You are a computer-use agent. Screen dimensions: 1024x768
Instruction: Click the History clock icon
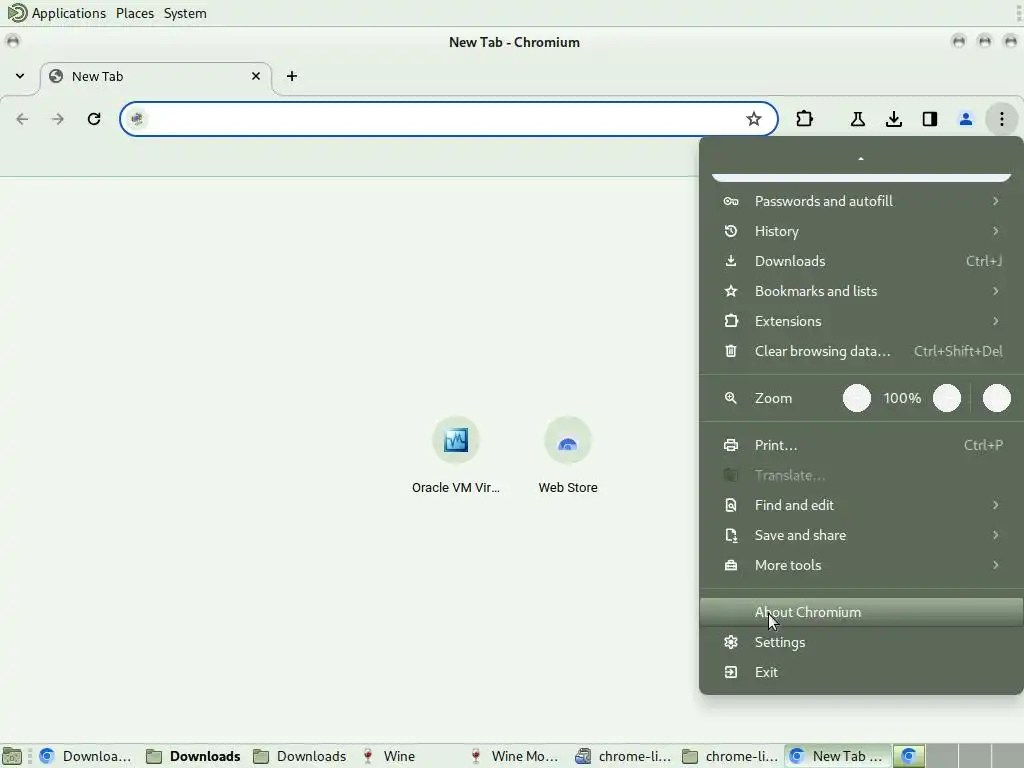tap(731, 231)
